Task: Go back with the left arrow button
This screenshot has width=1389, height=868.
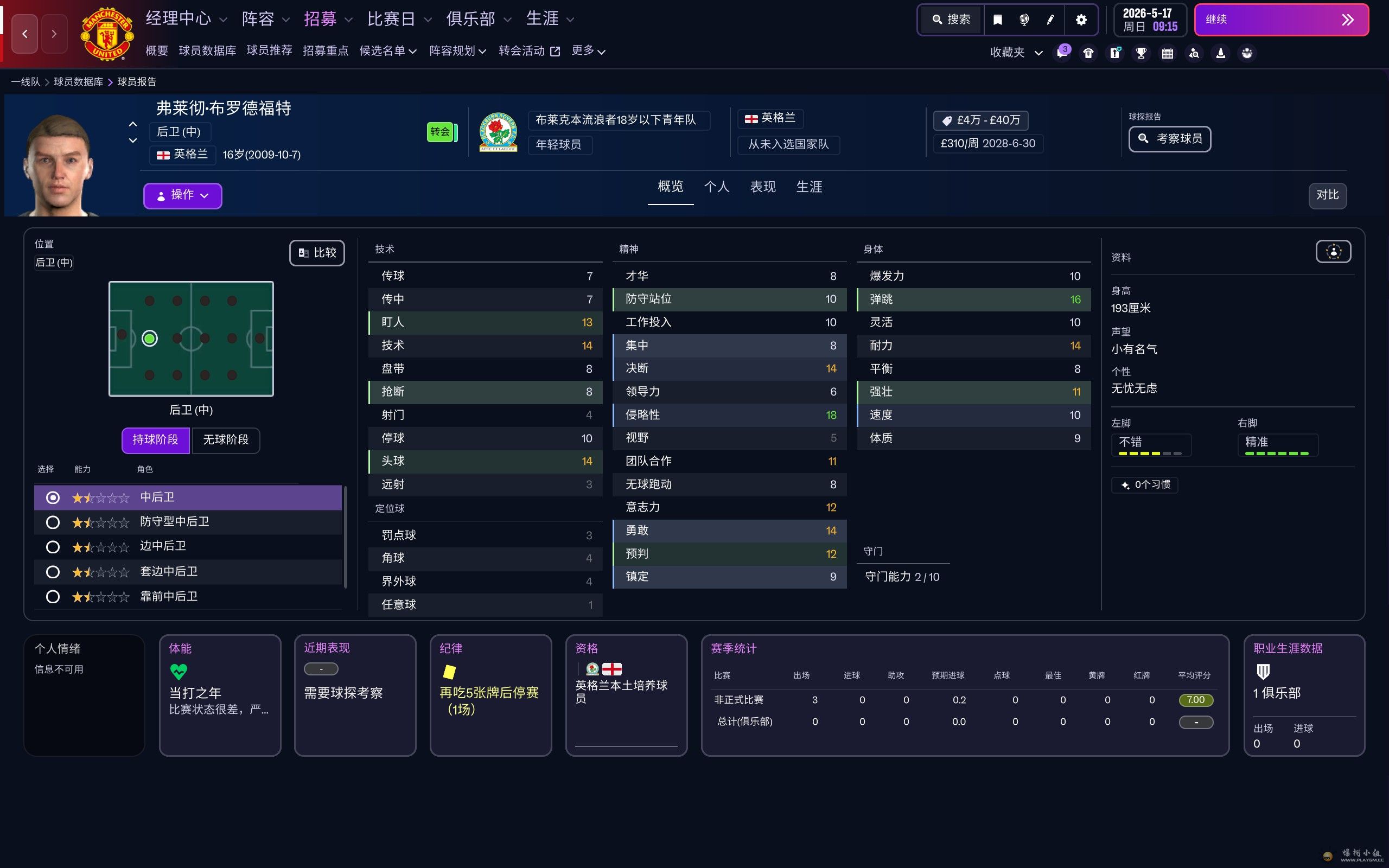Action: (x=24, y=34)
